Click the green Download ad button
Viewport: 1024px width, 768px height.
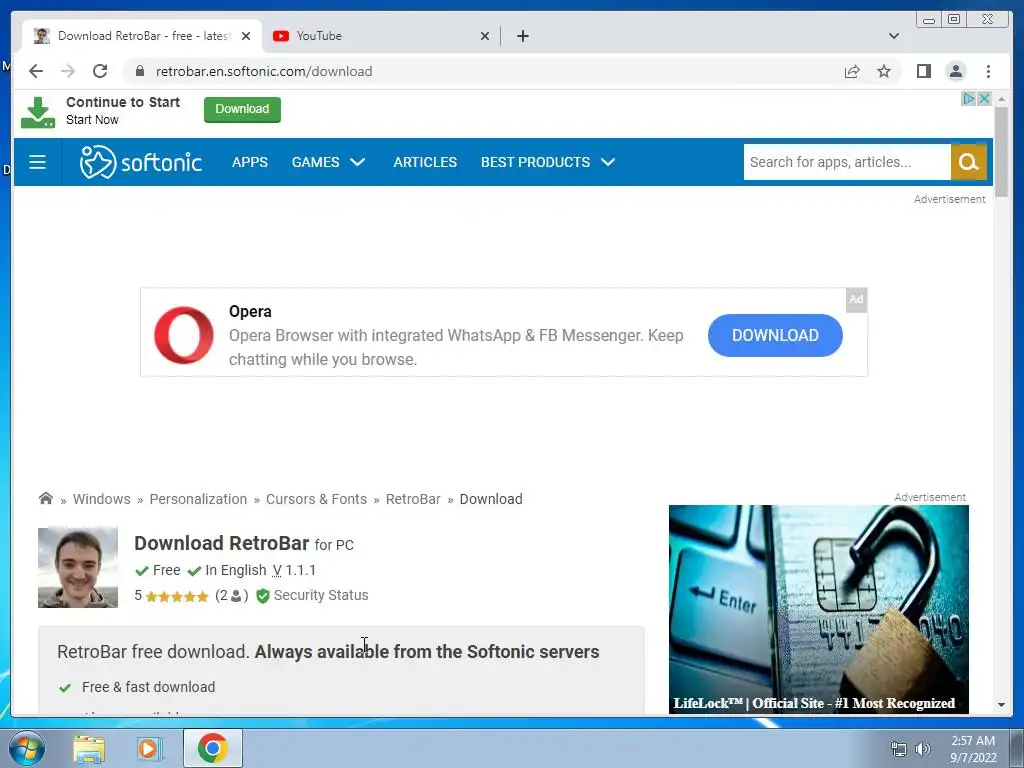click(x=242, y=109)
